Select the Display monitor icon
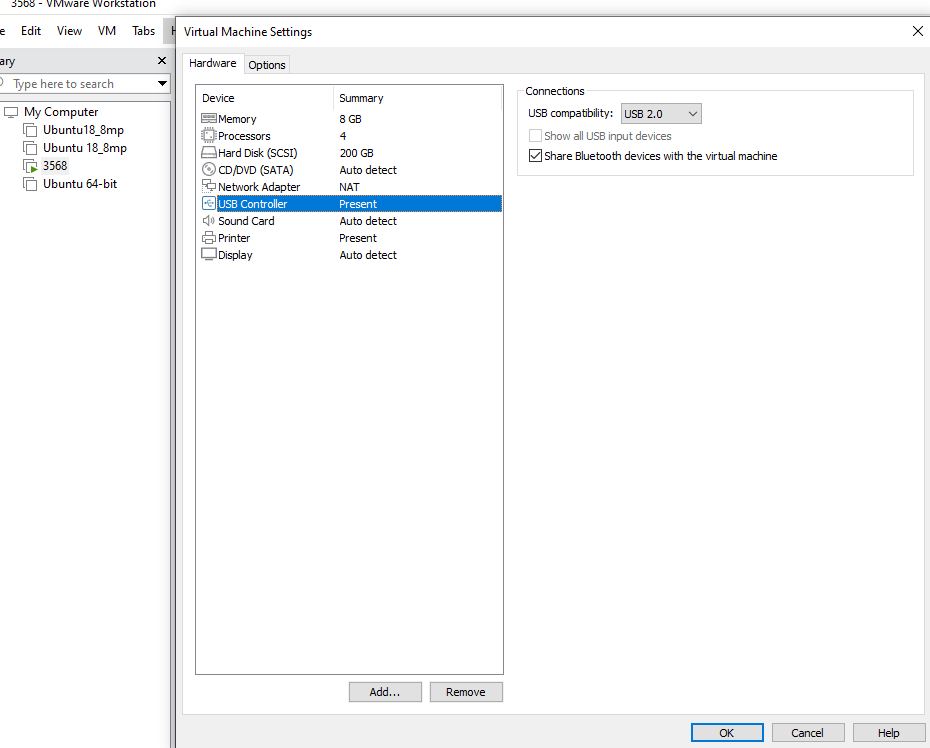The height and width of the screenshot is (748, 930). [x=209, y=254]
